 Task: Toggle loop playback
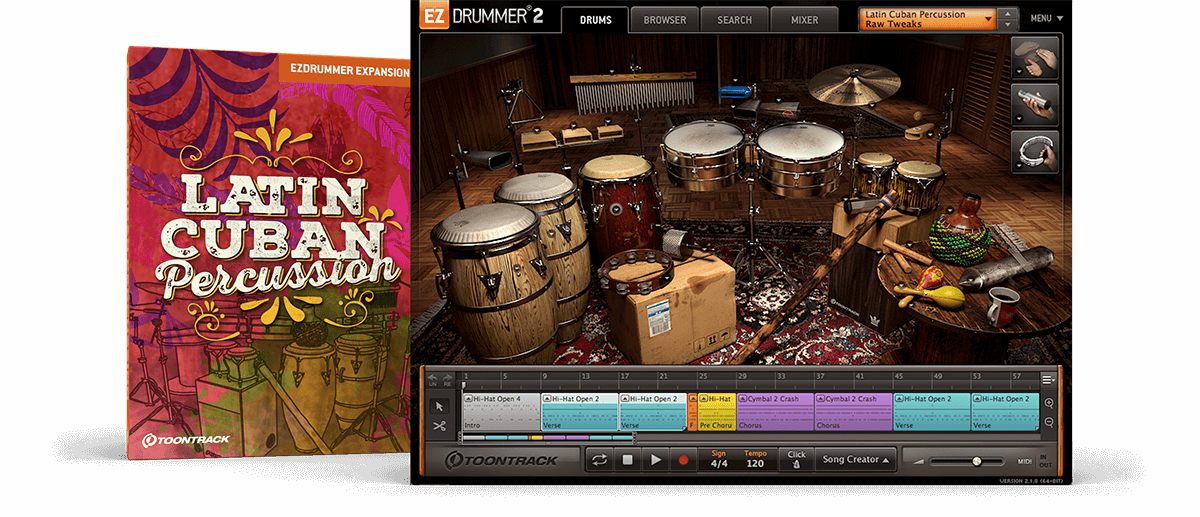(x=600, y=460)
